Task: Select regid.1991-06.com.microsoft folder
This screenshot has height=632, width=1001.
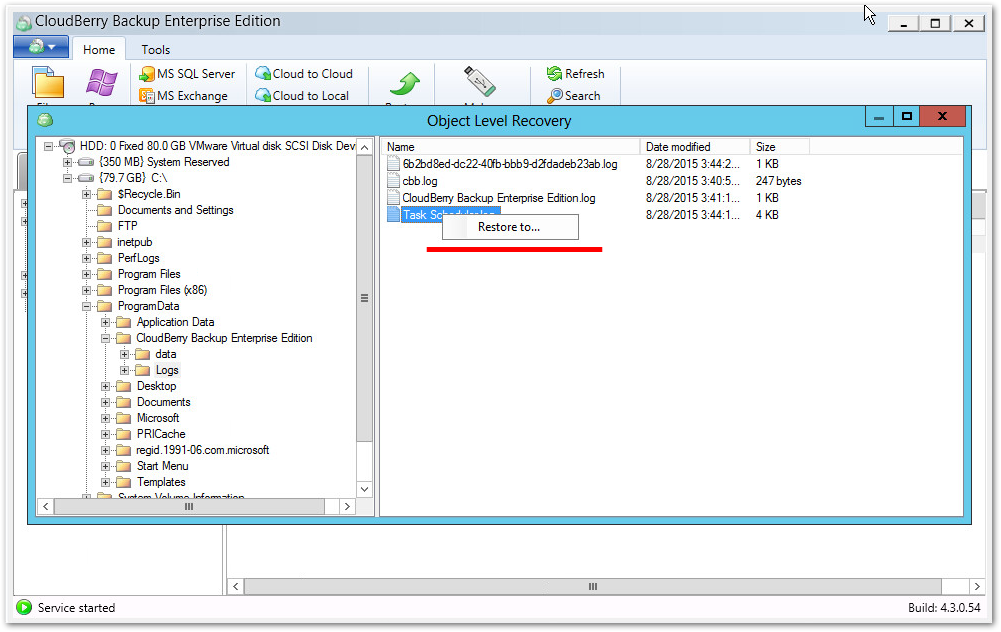Action: (202, 450)
